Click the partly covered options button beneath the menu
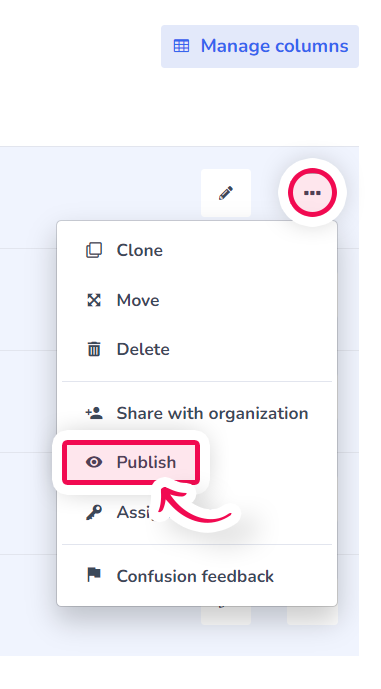Screen dimensions: 381x689 [x=312, y=615]
